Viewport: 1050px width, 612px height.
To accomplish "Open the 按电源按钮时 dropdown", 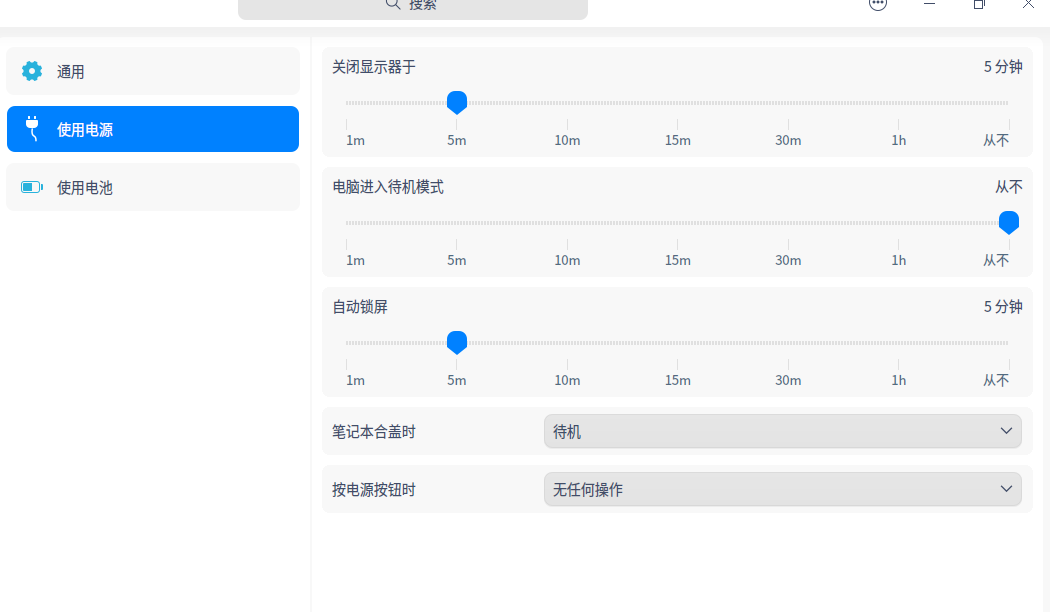I will 783,489.
